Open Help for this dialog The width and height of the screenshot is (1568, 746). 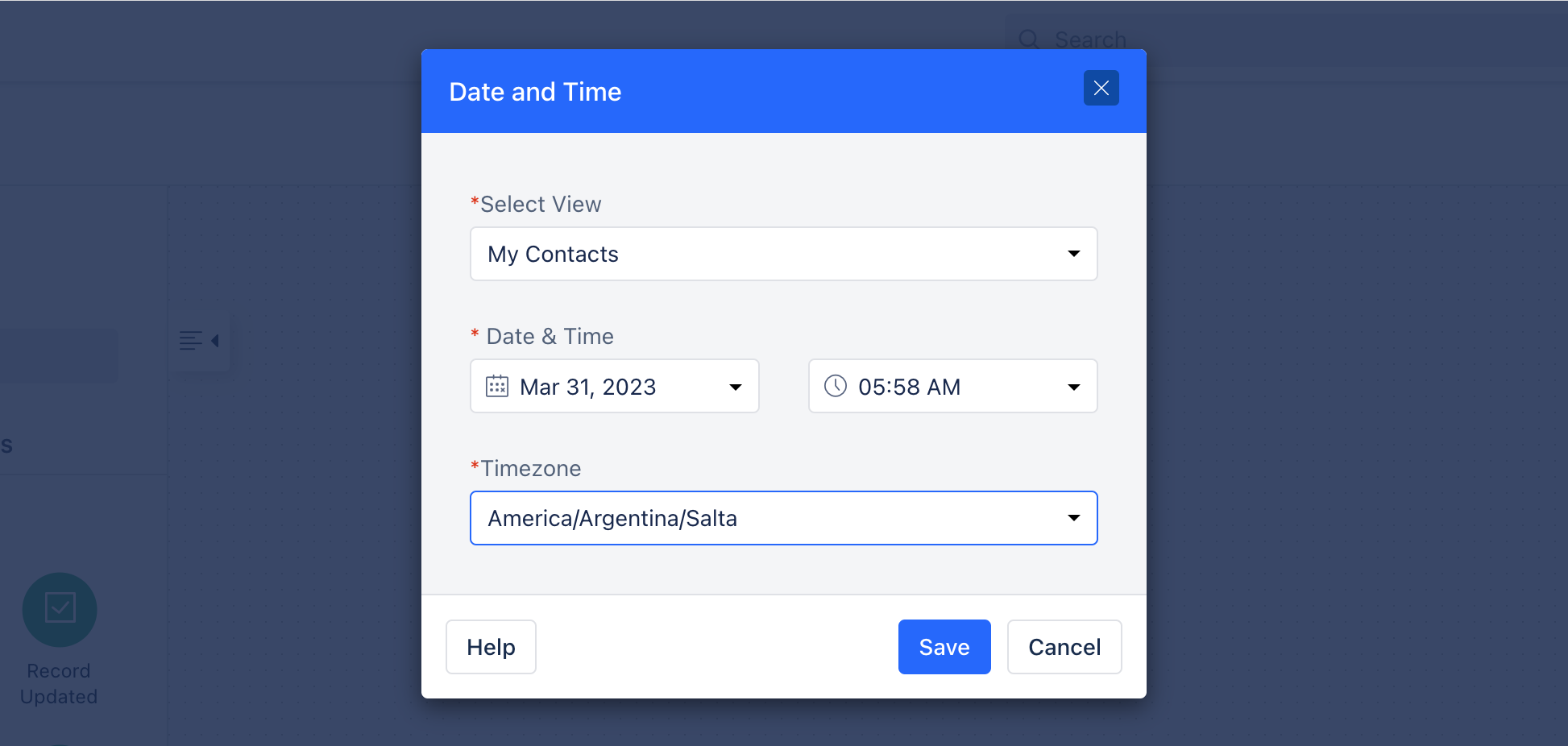tap(491, 647)
